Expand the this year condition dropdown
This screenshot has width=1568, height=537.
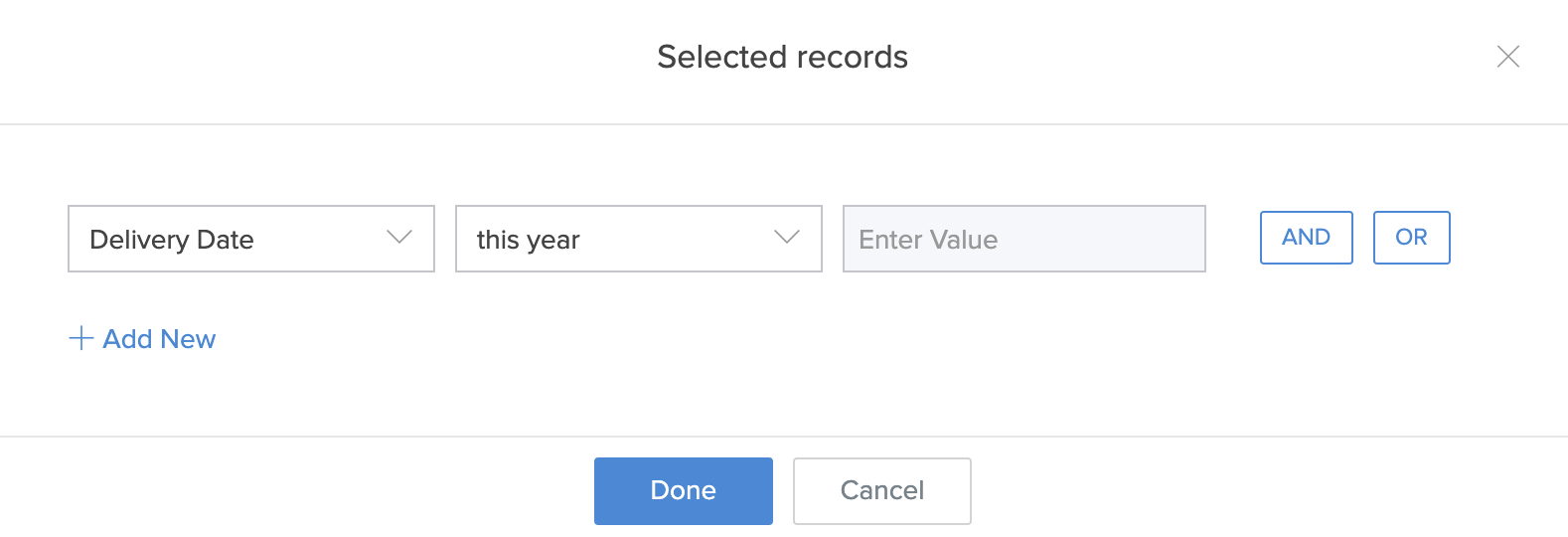[x=638, y=239]
